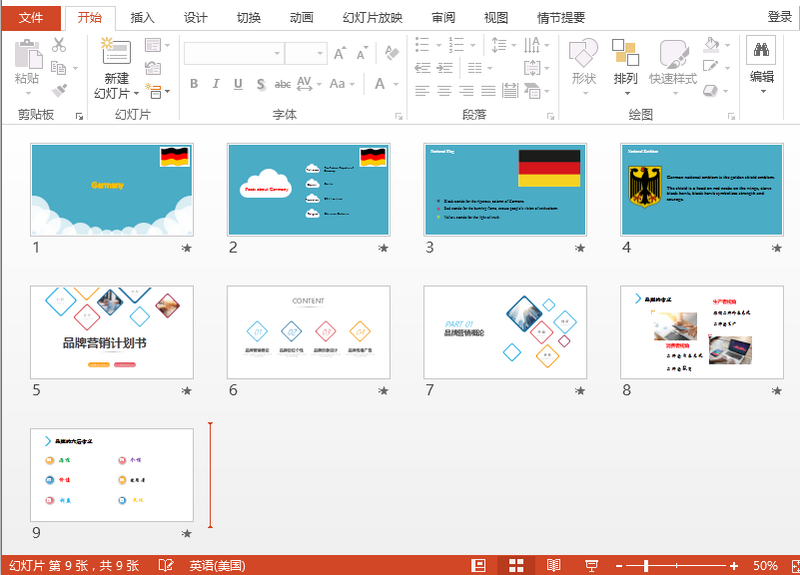800x575 pixels.
Task: Switch to the 设计 tab
Action: click(195, 18)
